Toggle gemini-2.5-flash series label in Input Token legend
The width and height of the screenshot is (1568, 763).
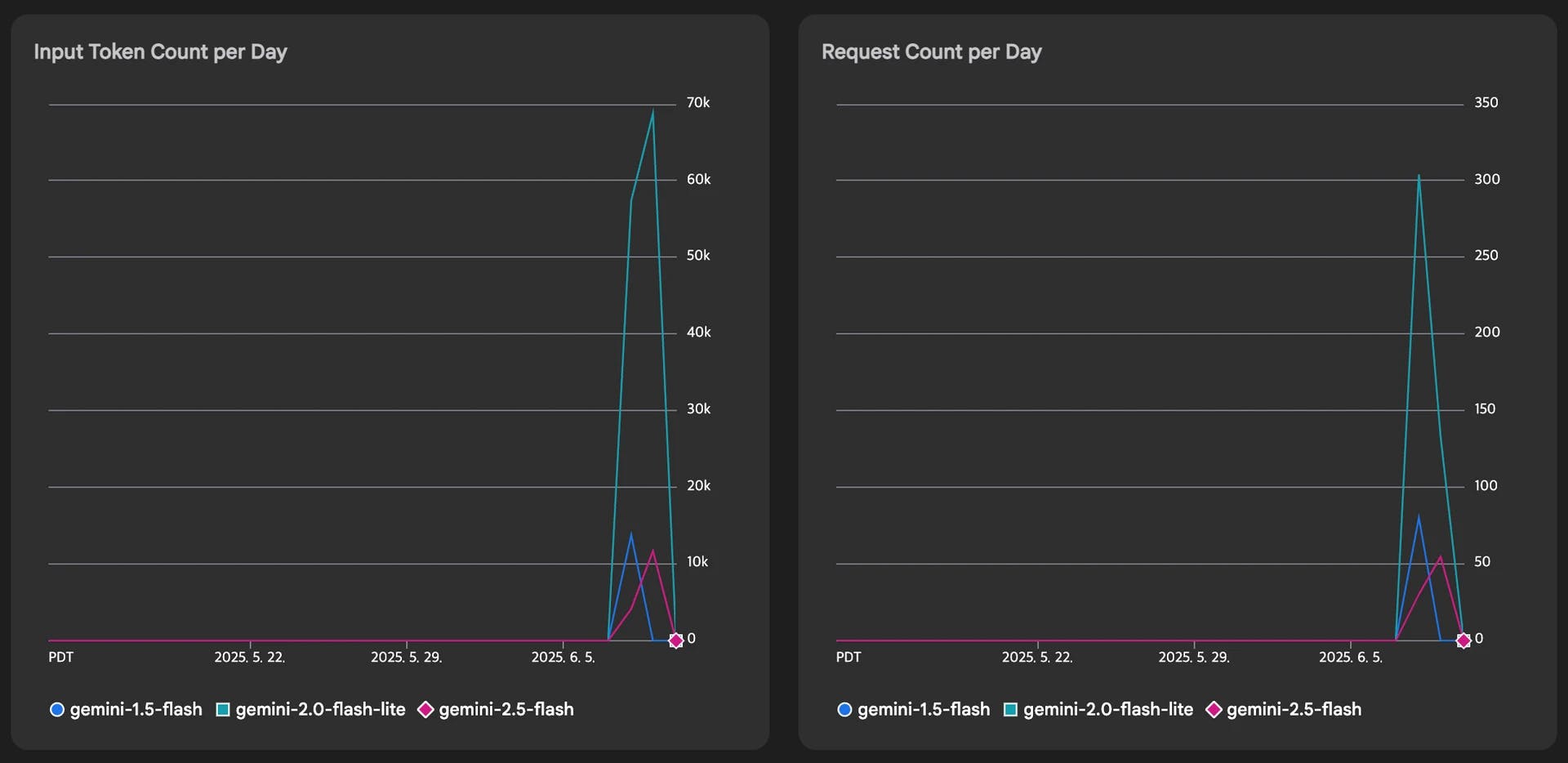(506, 710)
